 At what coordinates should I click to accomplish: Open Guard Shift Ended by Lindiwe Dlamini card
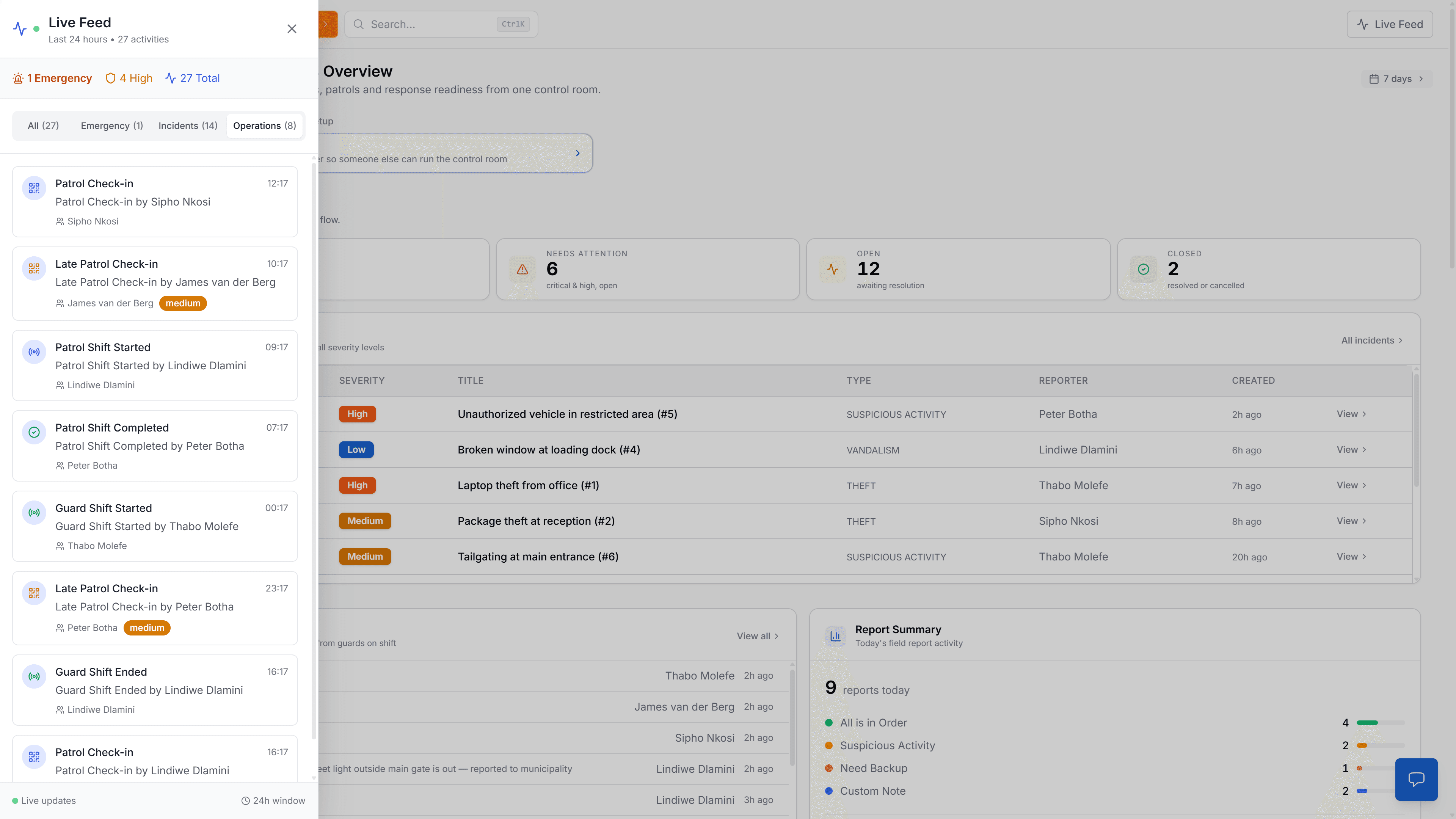[155, 690]
